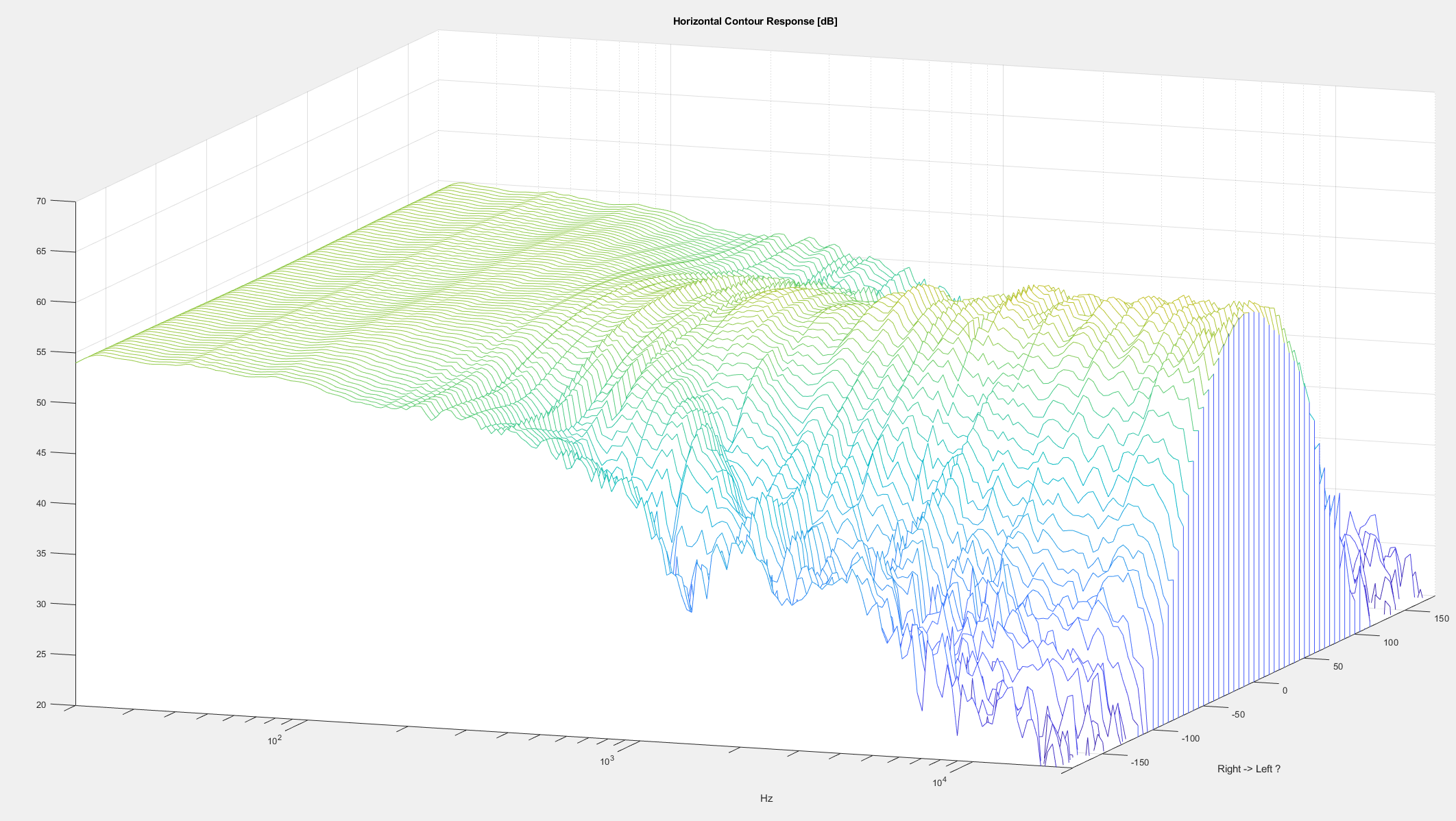Viewport: 1456px width, 821px height.
Task: Click the -50 degree angle tick label
Action: 1237,714
